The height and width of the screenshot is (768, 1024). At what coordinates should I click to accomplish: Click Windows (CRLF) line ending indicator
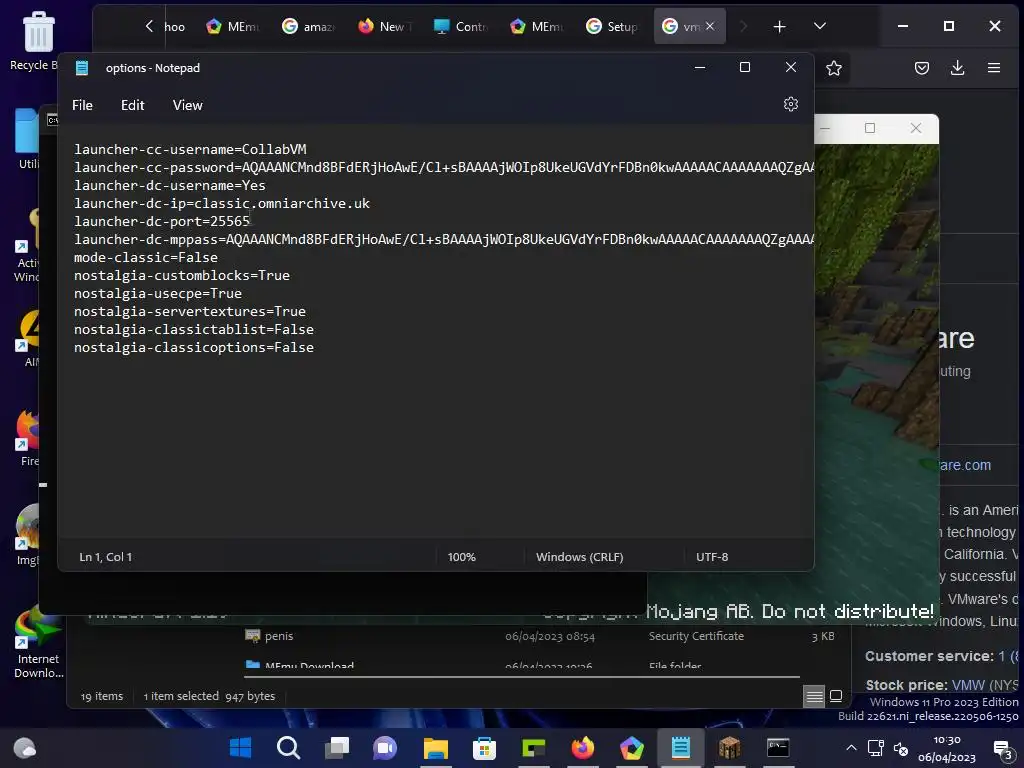click(579, 557)
